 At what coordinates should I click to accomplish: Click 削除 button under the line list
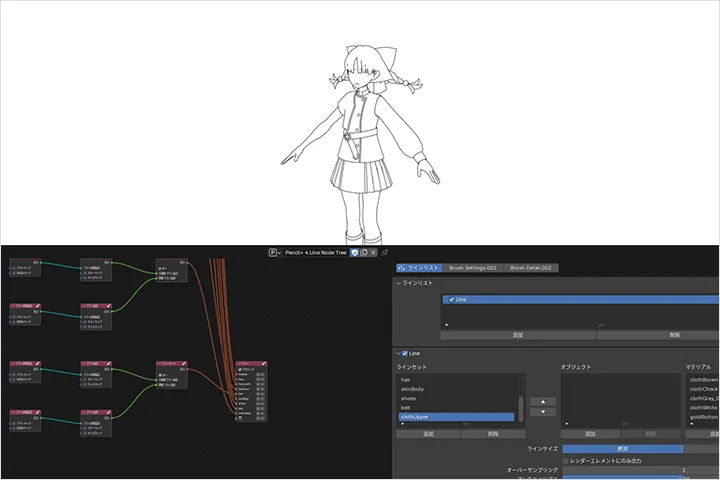pos(658,335)
